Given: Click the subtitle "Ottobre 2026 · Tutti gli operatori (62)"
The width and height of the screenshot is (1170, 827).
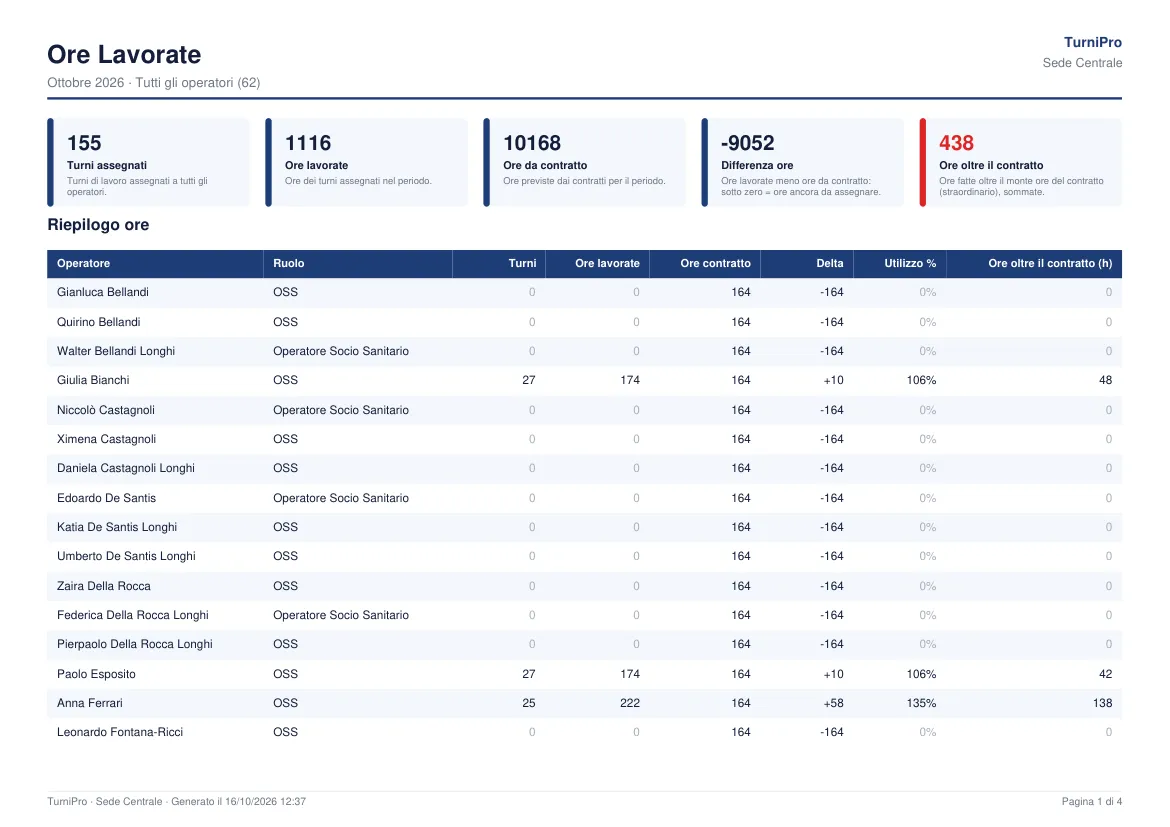Looking at the screenshot, I should pyautogui.click(x=154, y=83).
